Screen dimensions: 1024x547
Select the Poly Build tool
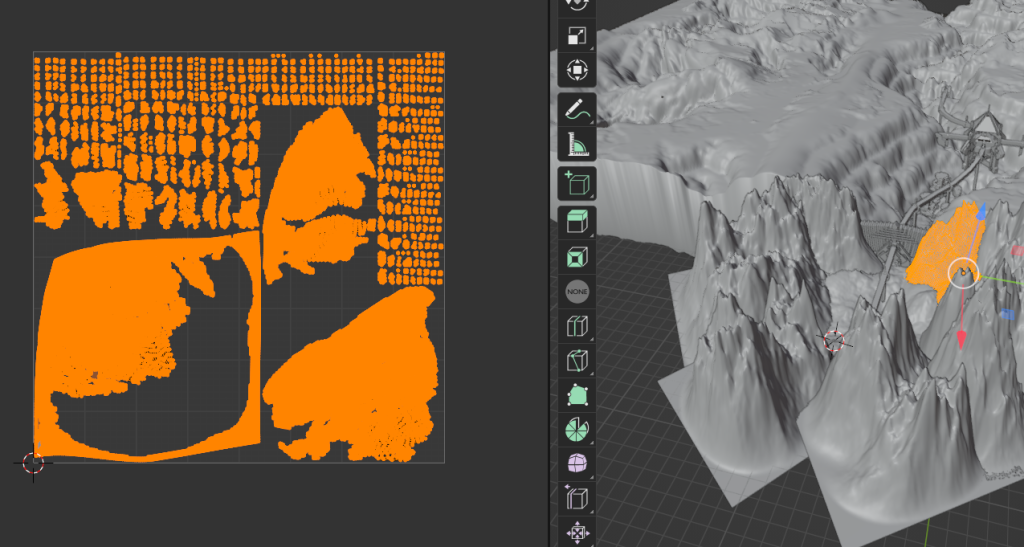coord(577,396)
